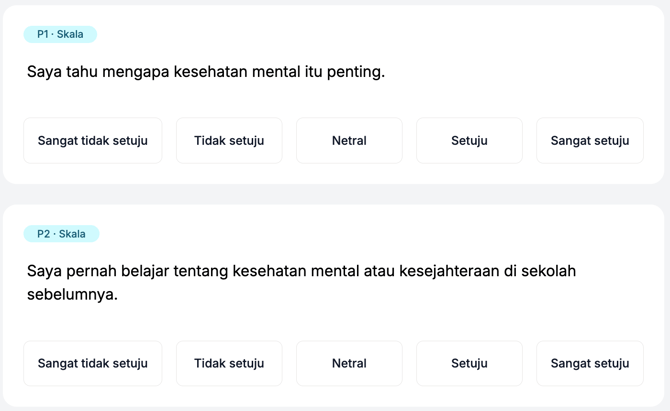
Task: Select 'Sangat tidak setuju' for question P2
Action: click(x=93, y=363)
